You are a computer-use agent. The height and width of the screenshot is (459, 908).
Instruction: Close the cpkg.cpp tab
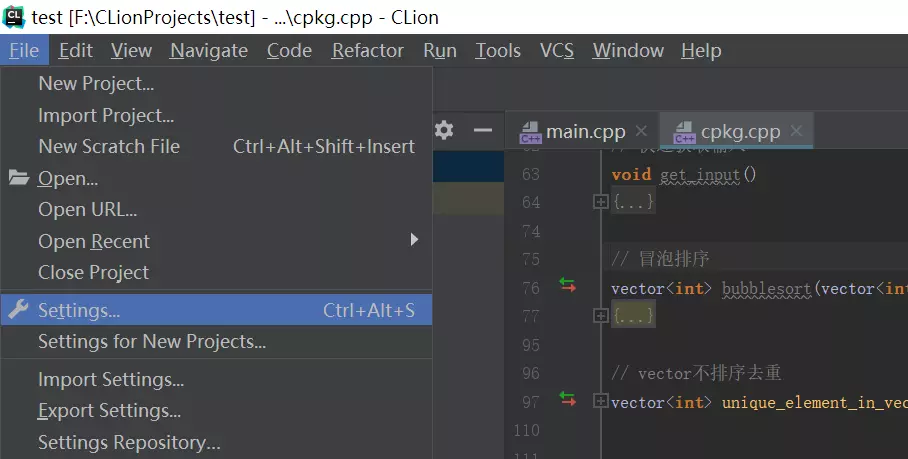796,131
